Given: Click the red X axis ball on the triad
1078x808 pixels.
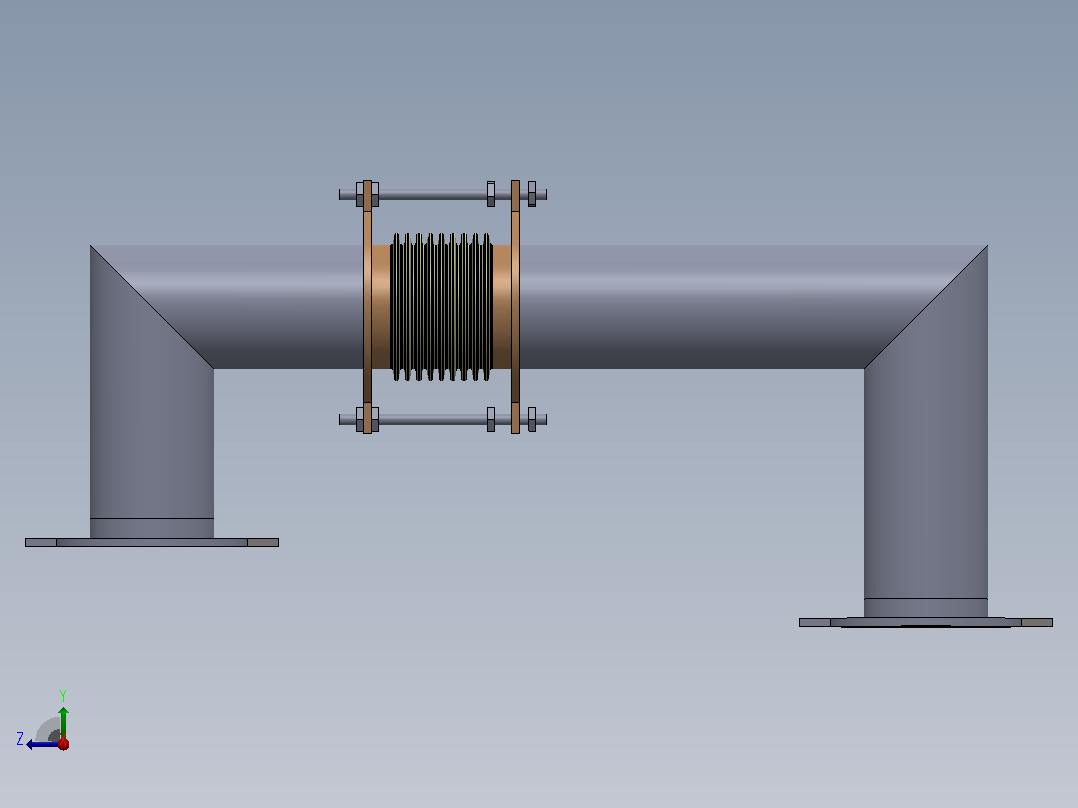Looking at the screenshot, I should 63,743.
